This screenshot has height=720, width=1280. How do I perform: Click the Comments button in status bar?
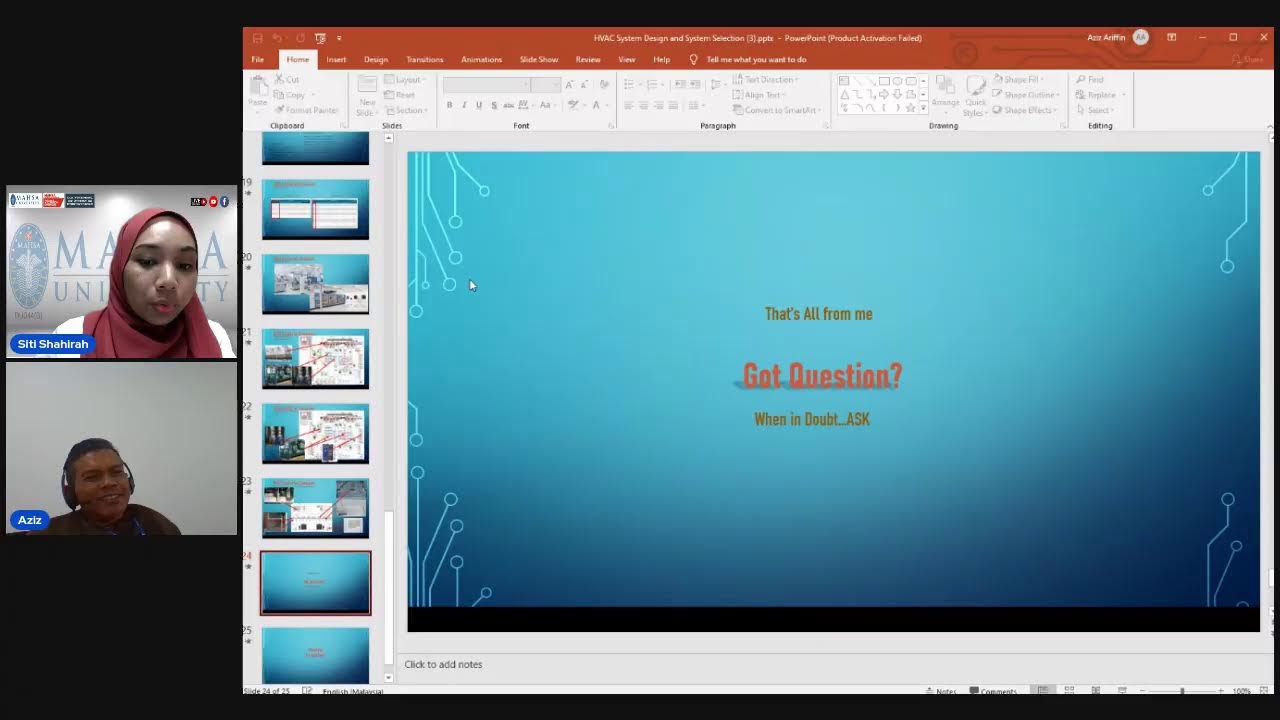[992, 691]
